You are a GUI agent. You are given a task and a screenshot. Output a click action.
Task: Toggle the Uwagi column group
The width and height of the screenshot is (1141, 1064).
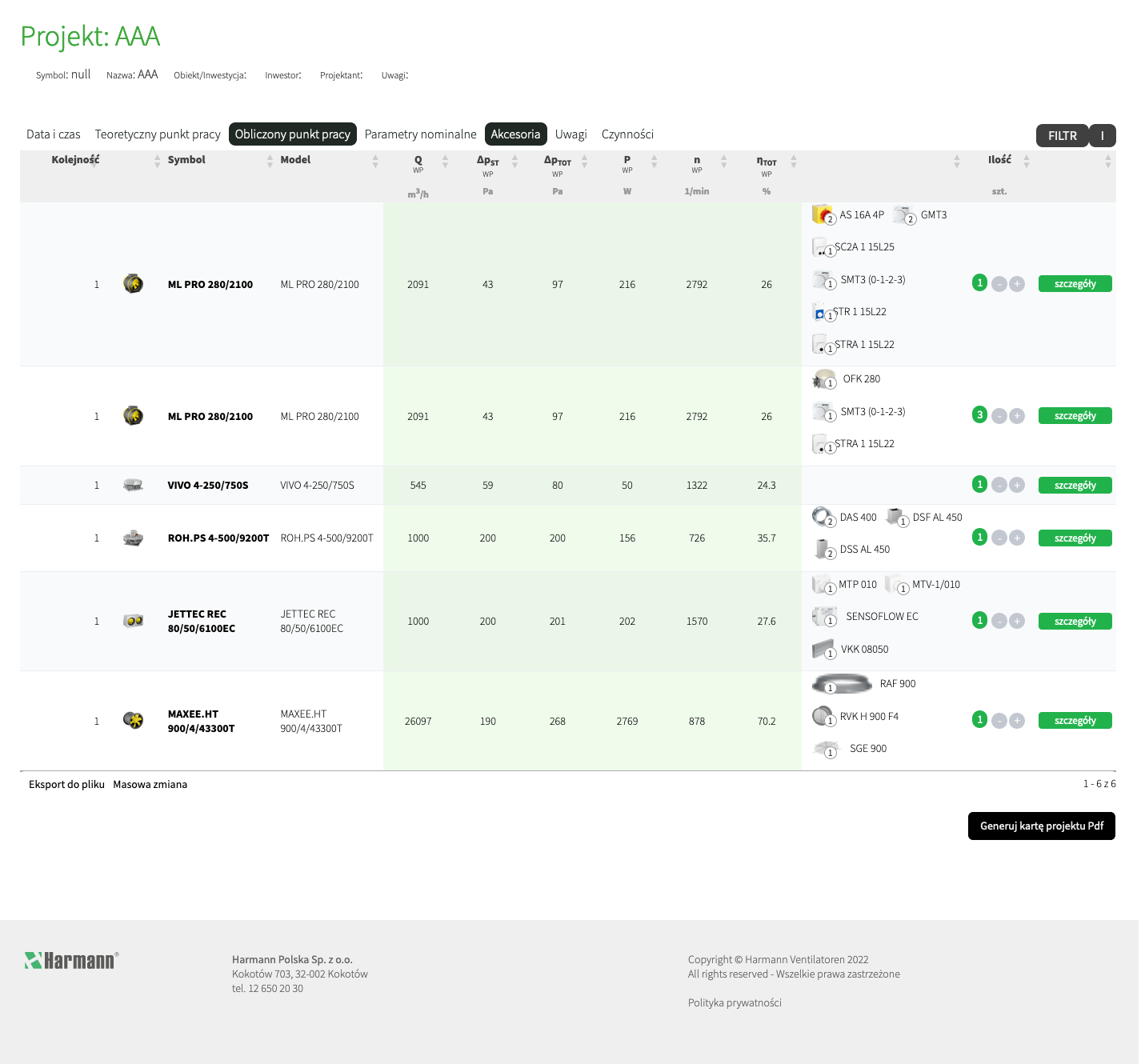(571, 134)
